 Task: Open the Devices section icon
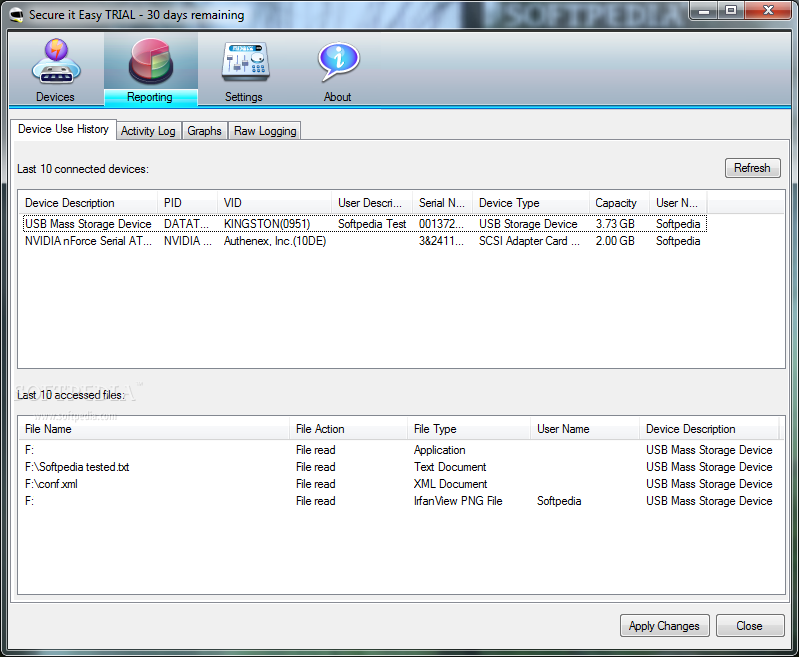[56, 62]
